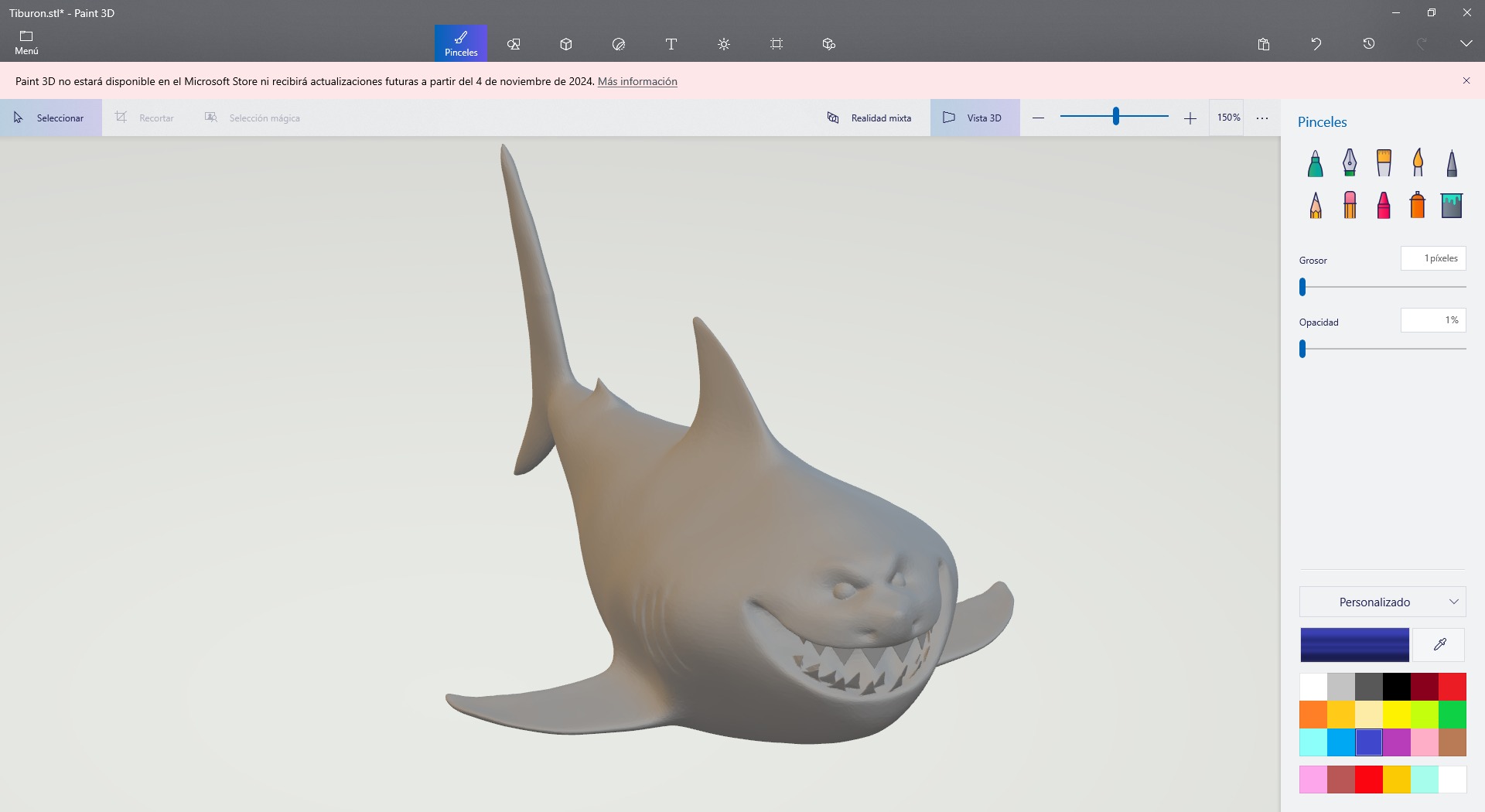This screenshot has width=1485, height=812.
Task: Pick the dark gray color swatch
Action: pos(1369,687)
